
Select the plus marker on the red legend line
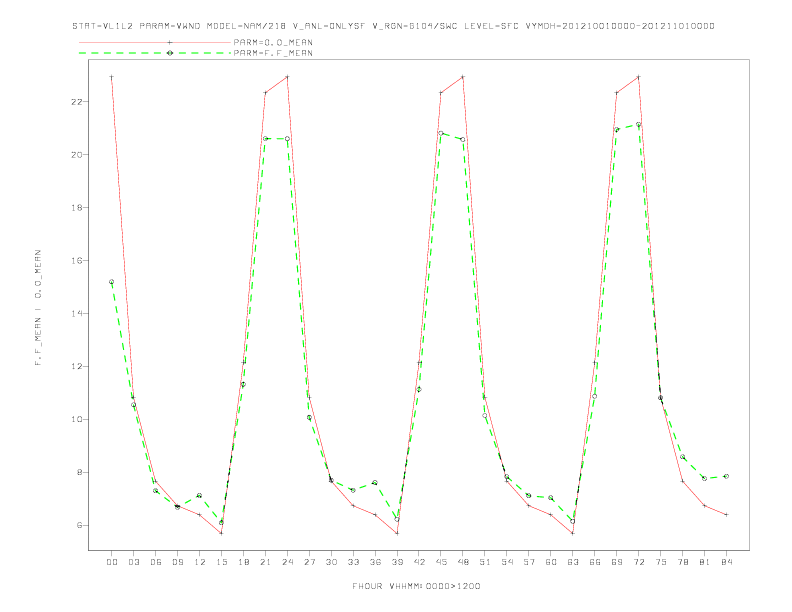[170, 42]
